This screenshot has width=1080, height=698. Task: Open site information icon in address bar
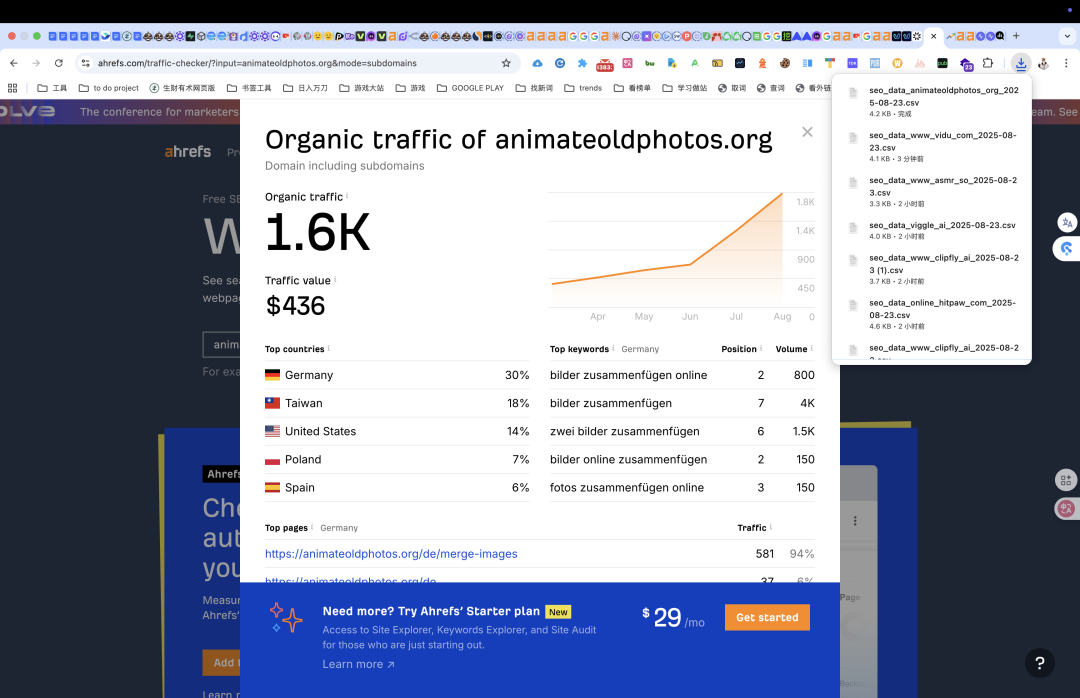pos(85,63)
